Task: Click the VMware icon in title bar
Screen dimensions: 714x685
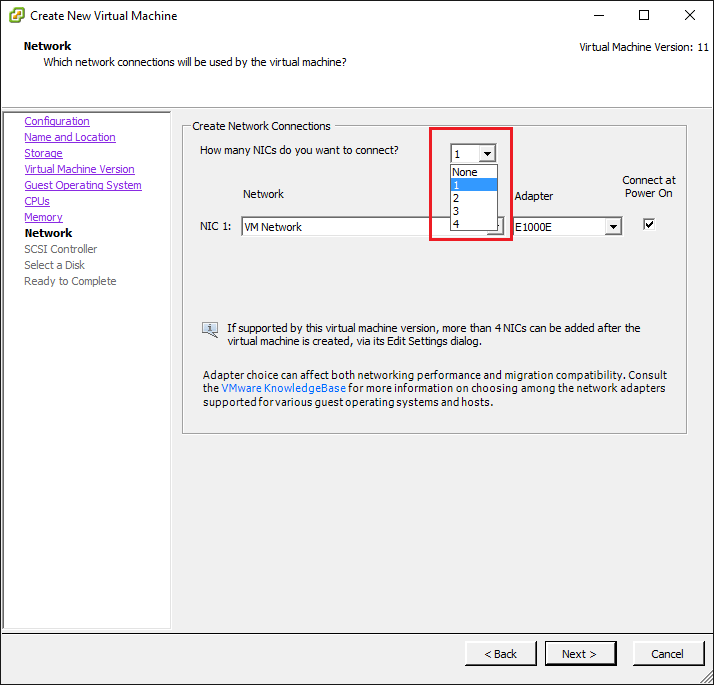Action: pyautogui.click(x=16, y=16)
